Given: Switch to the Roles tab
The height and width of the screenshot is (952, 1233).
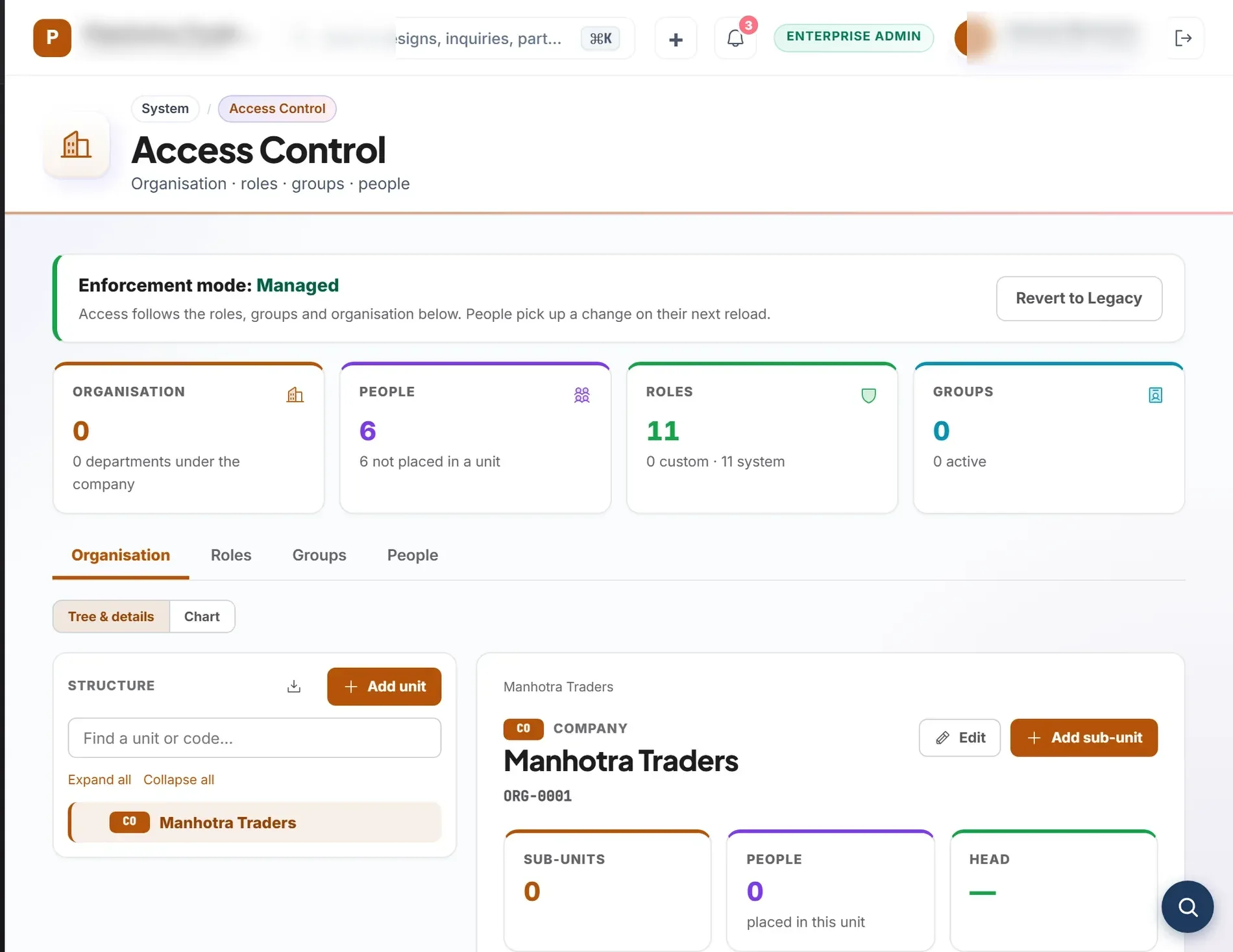Looking at the screenshot, I should (x=231, y=555).
